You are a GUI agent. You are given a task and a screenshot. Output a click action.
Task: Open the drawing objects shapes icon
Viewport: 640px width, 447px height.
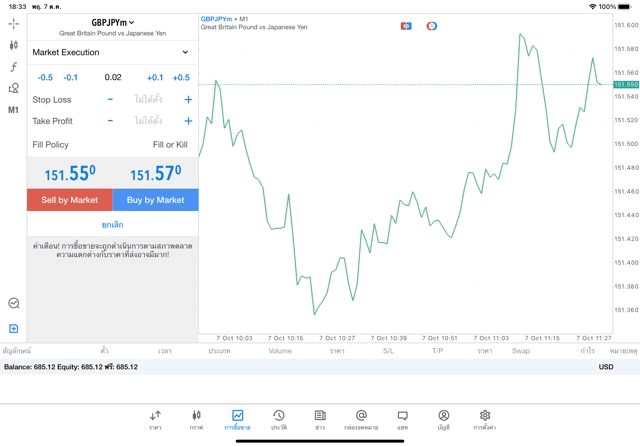14,88
